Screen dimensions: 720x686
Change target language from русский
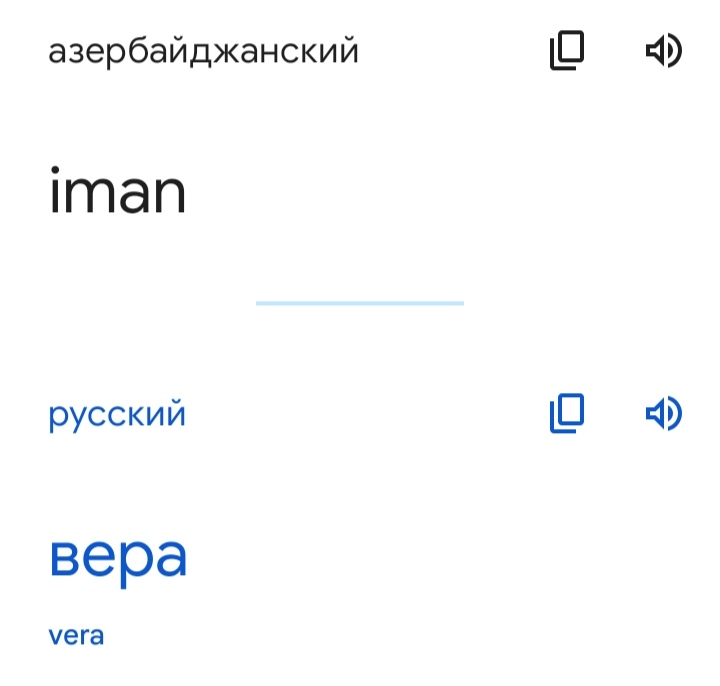[x=117, y=415]
